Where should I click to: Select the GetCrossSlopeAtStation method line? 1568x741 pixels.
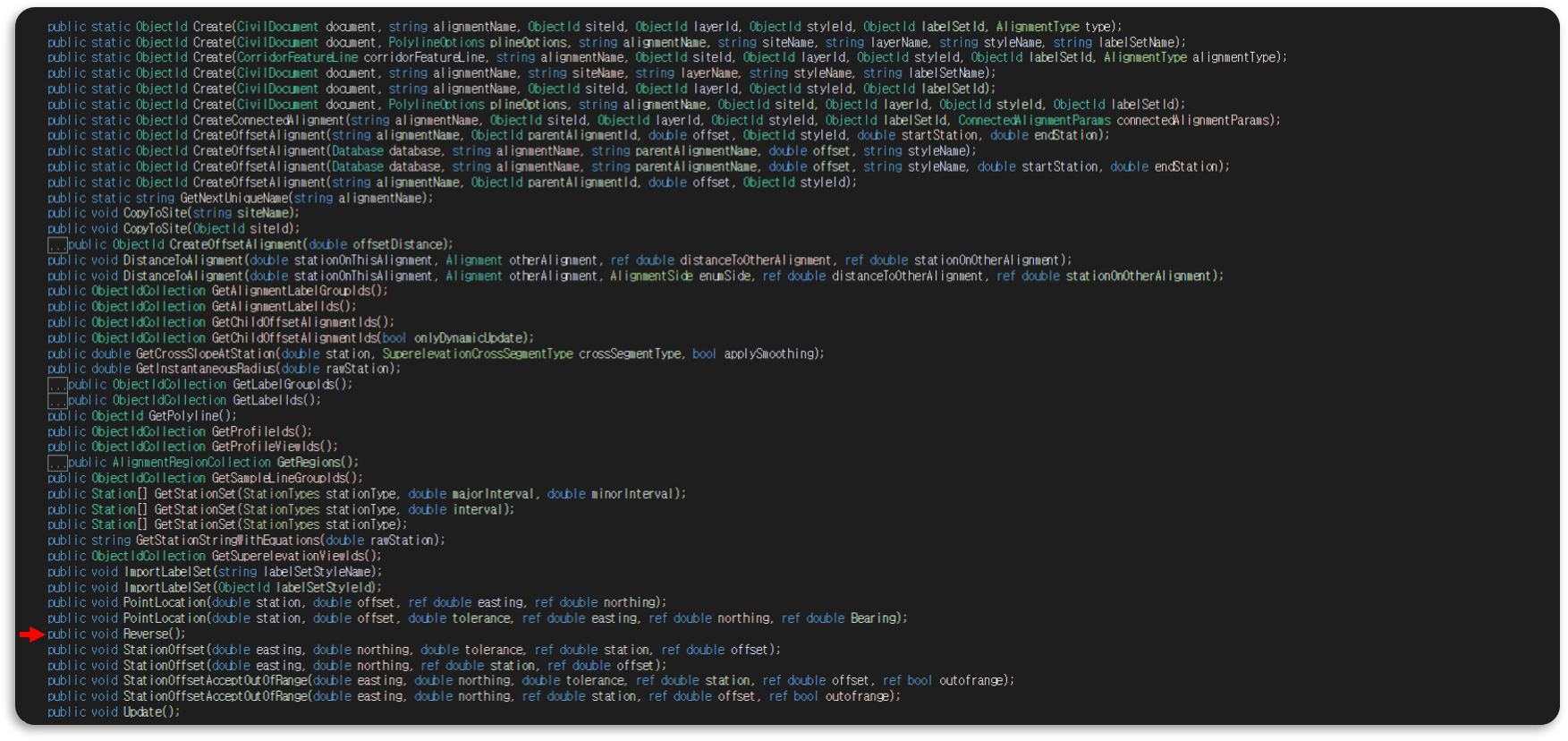pyautogui.click(x=436, y=353)
